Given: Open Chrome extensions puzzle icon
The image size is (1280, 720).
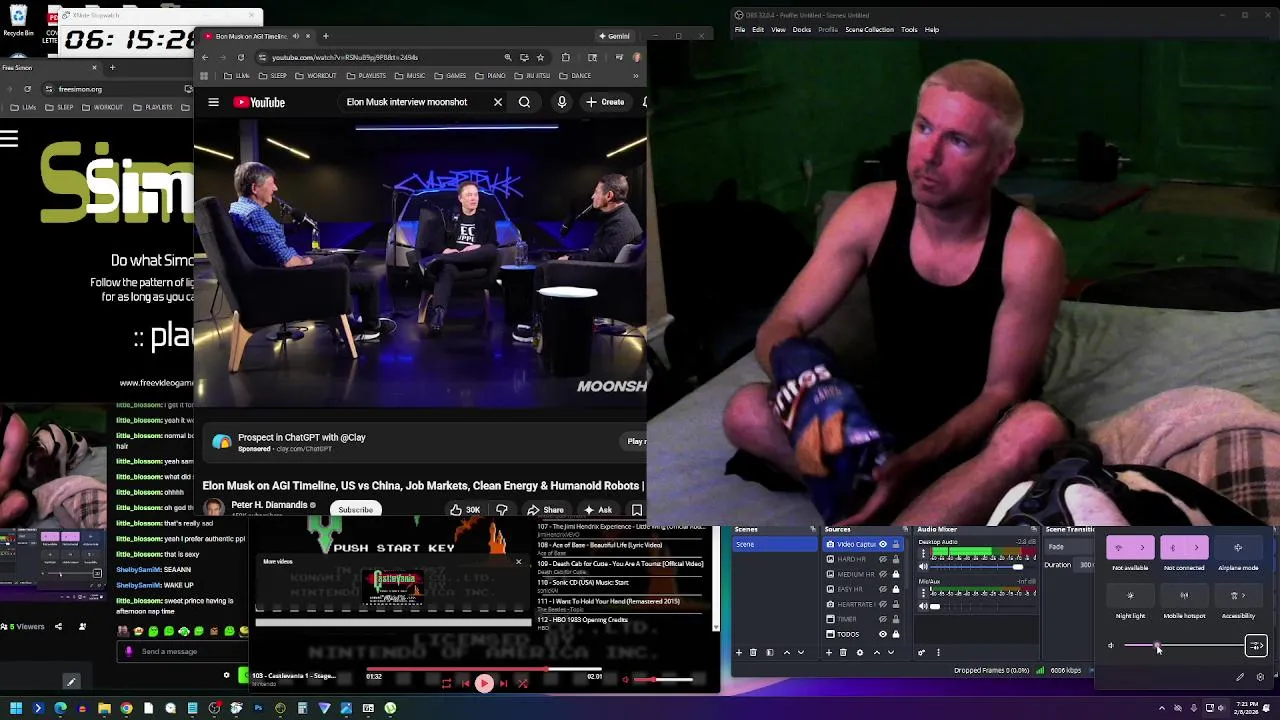Looking at the screenshot, I should click(x=566, y=57).
